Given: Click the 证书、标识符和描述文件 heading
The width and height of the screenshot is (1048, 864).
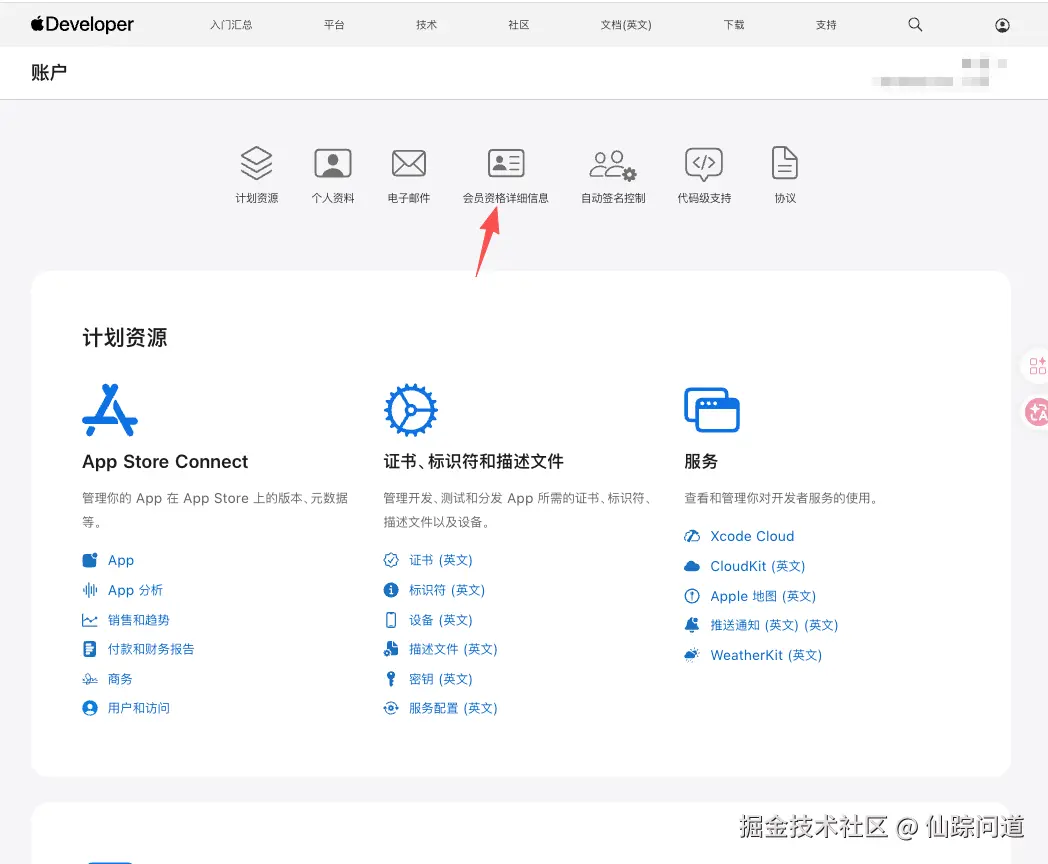Looking at the screenshot, I should click(473, 461).
